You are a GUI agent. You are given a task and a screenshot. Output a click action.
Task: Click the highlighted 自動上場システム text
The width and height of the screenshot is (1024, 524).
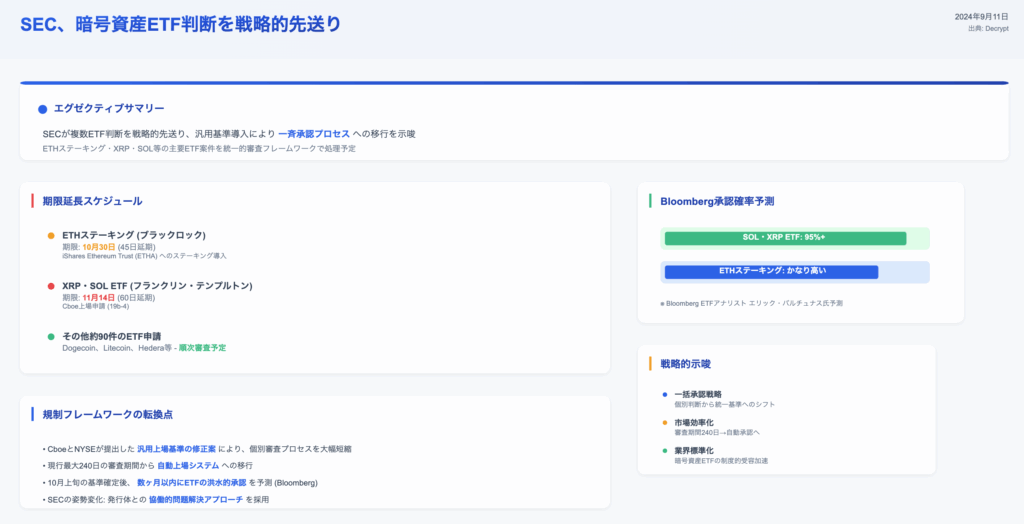pyautogui.click(x=188, y=466)
